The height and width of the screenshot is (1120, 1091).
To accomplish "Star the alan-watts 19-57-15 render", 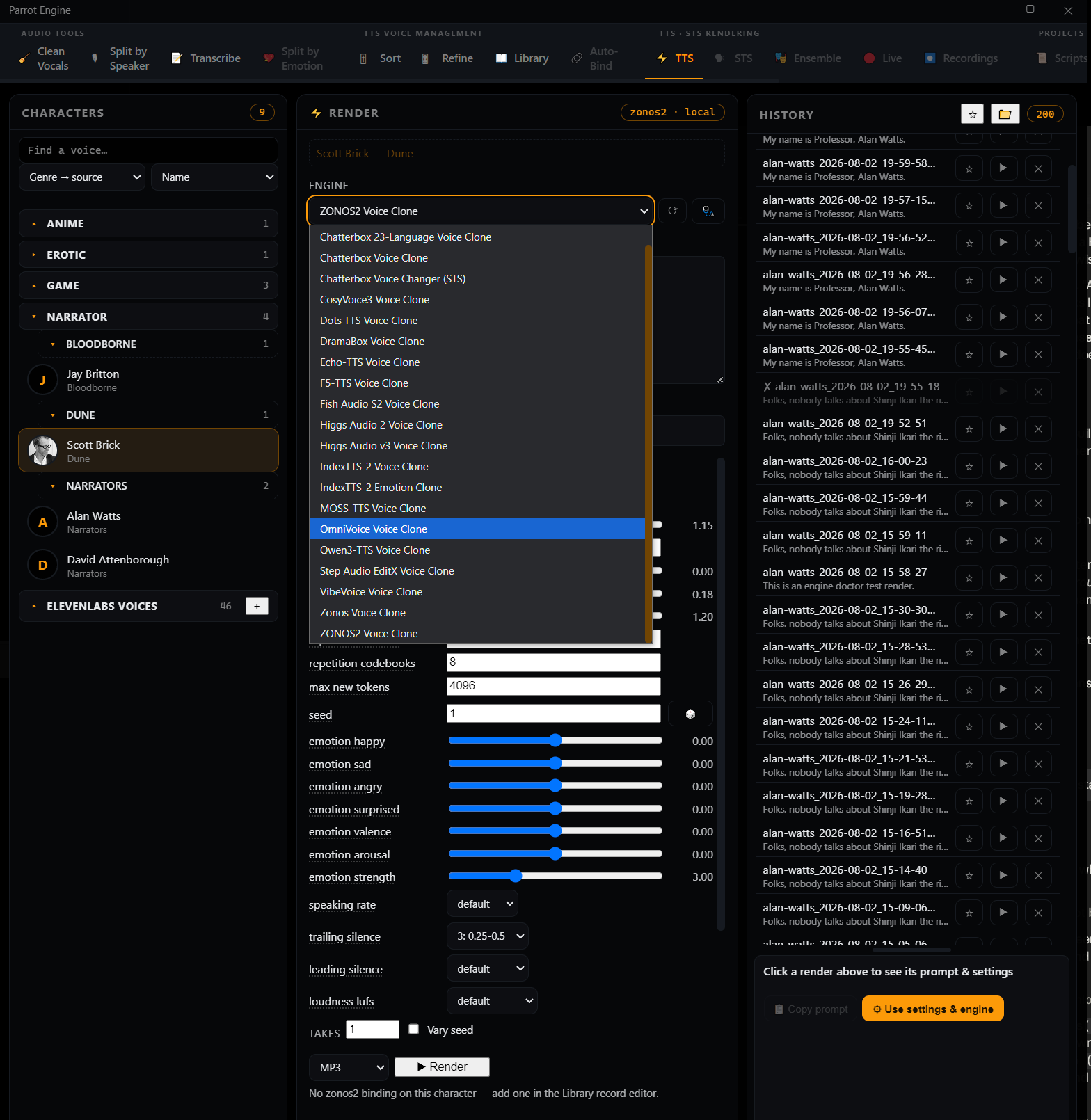I will 969,205.
